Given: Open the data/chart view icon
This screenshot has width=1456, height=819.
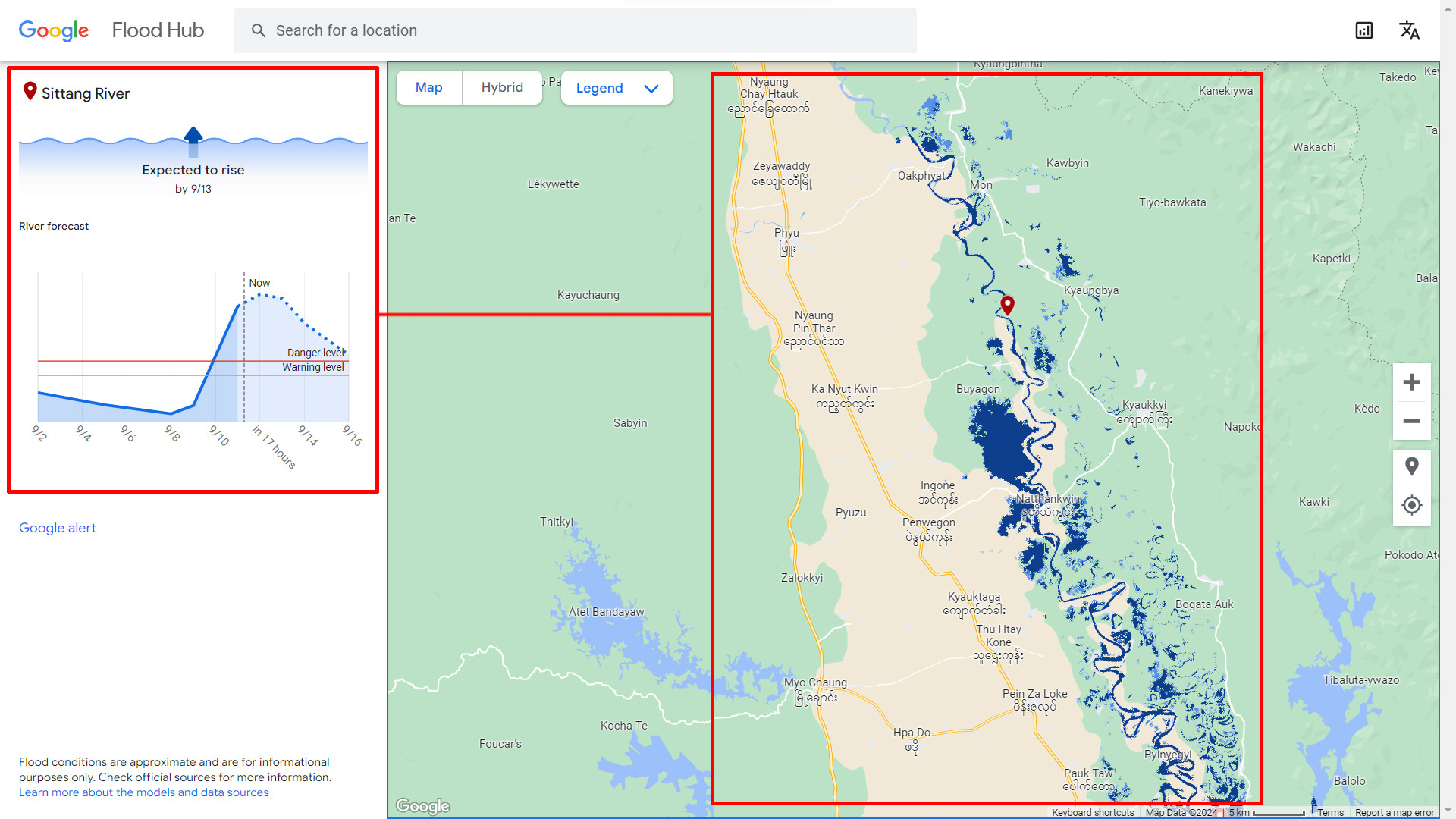Looking at the screenshot, I should (x=1364, y=30).
